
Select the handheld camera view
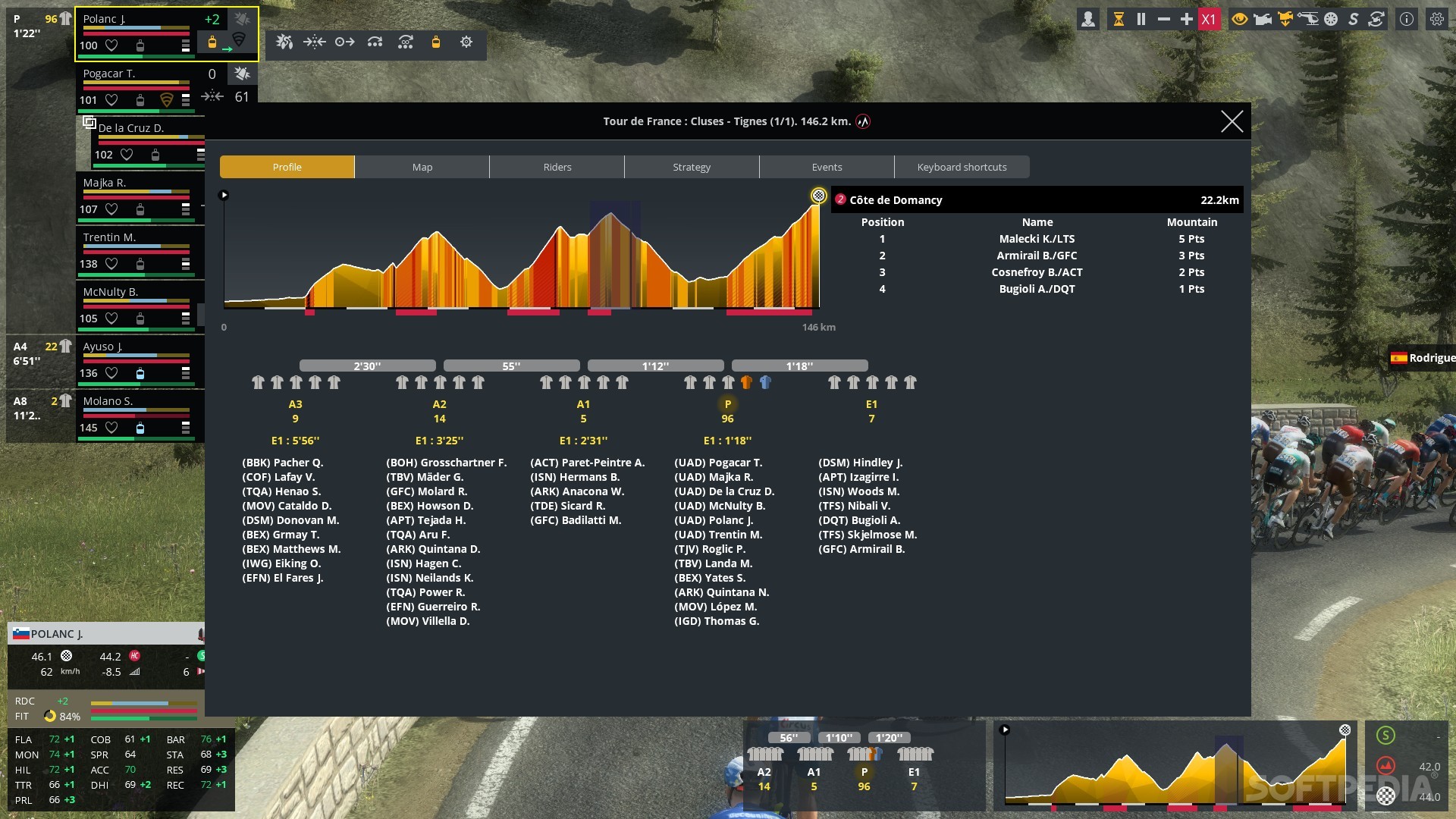(1263, 20)
